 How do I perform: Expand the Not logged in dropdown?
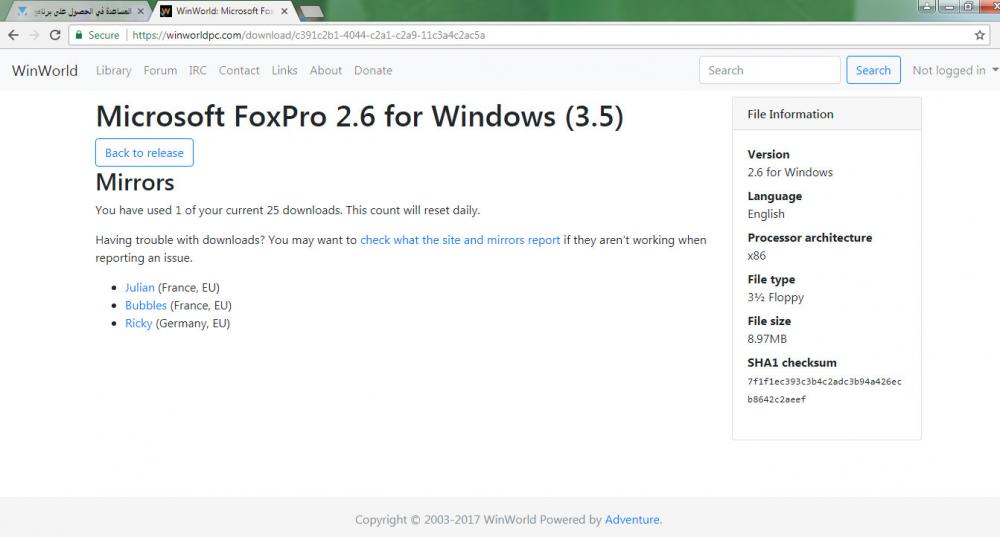(x=955, y=70)
